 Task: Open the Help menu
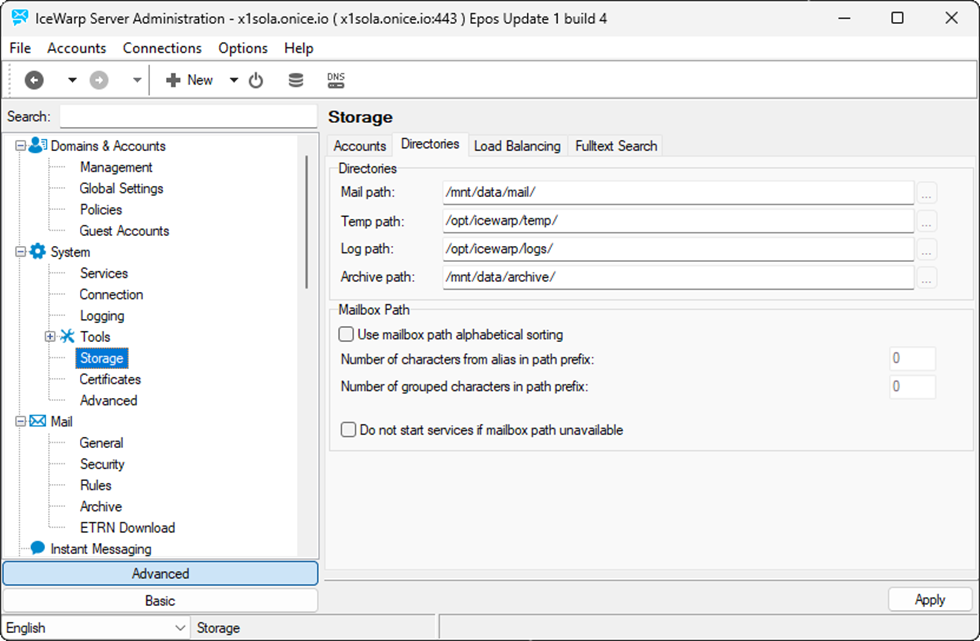[x=299, y=48]
